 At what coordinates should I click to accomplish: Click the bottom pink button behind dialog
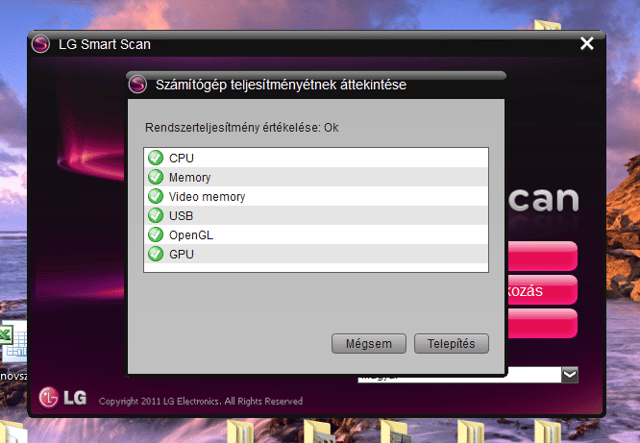click(542, 323)
